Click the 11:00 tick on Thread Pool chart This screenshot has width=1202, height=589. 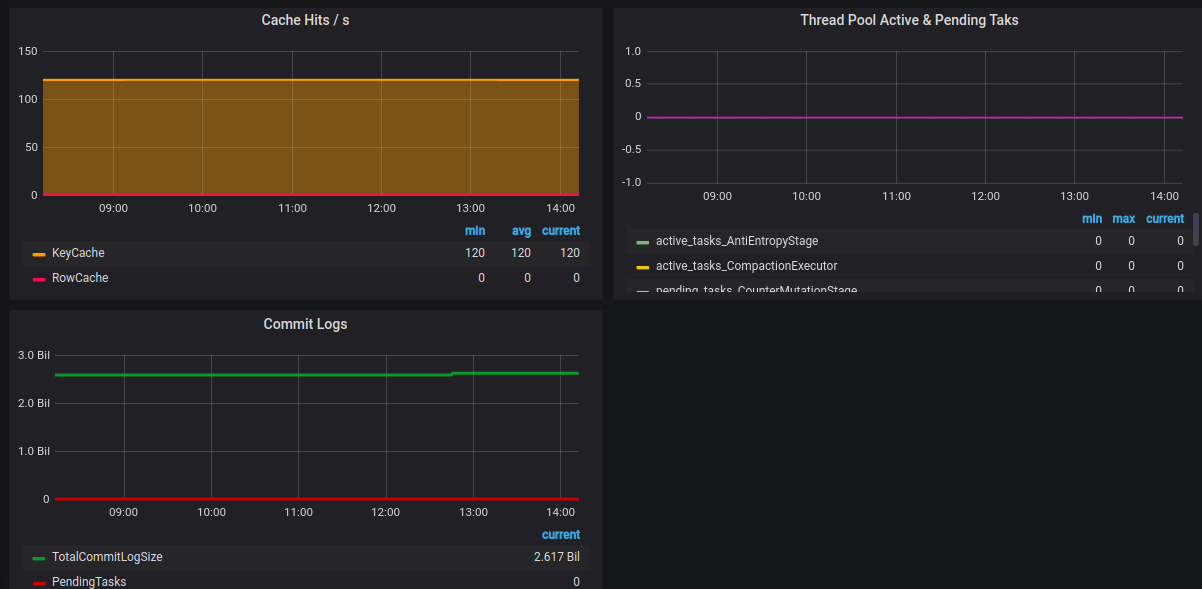pos(896,196)
